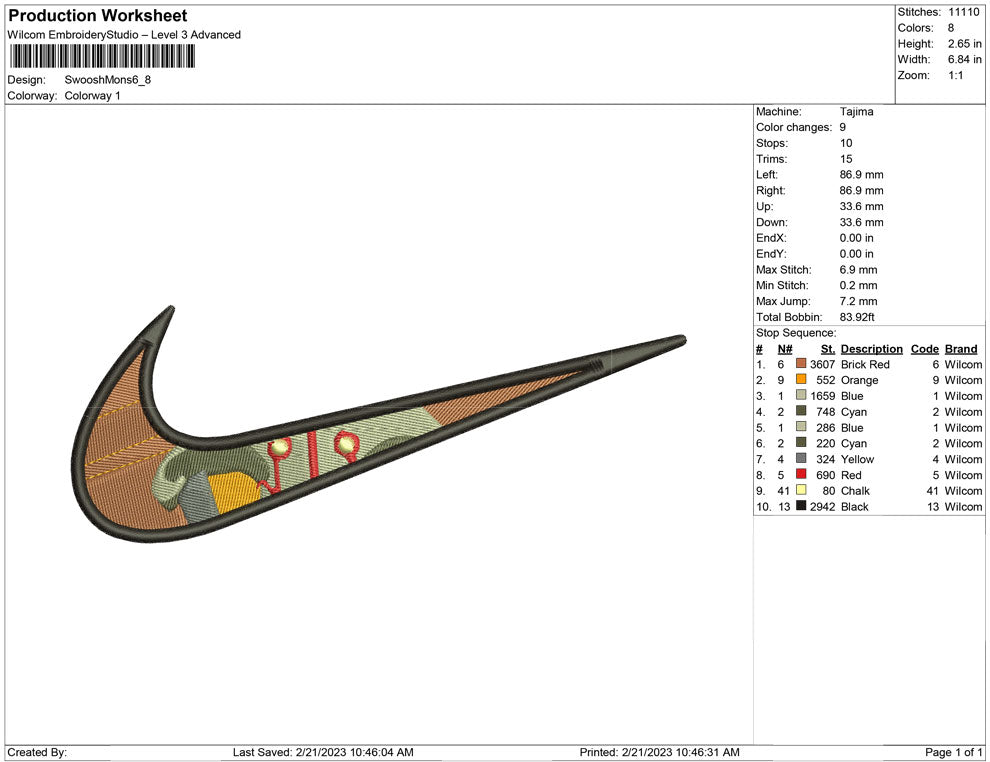Click the Production Worksheet title
The image size is (990, 762).
[x=98, y=16]
